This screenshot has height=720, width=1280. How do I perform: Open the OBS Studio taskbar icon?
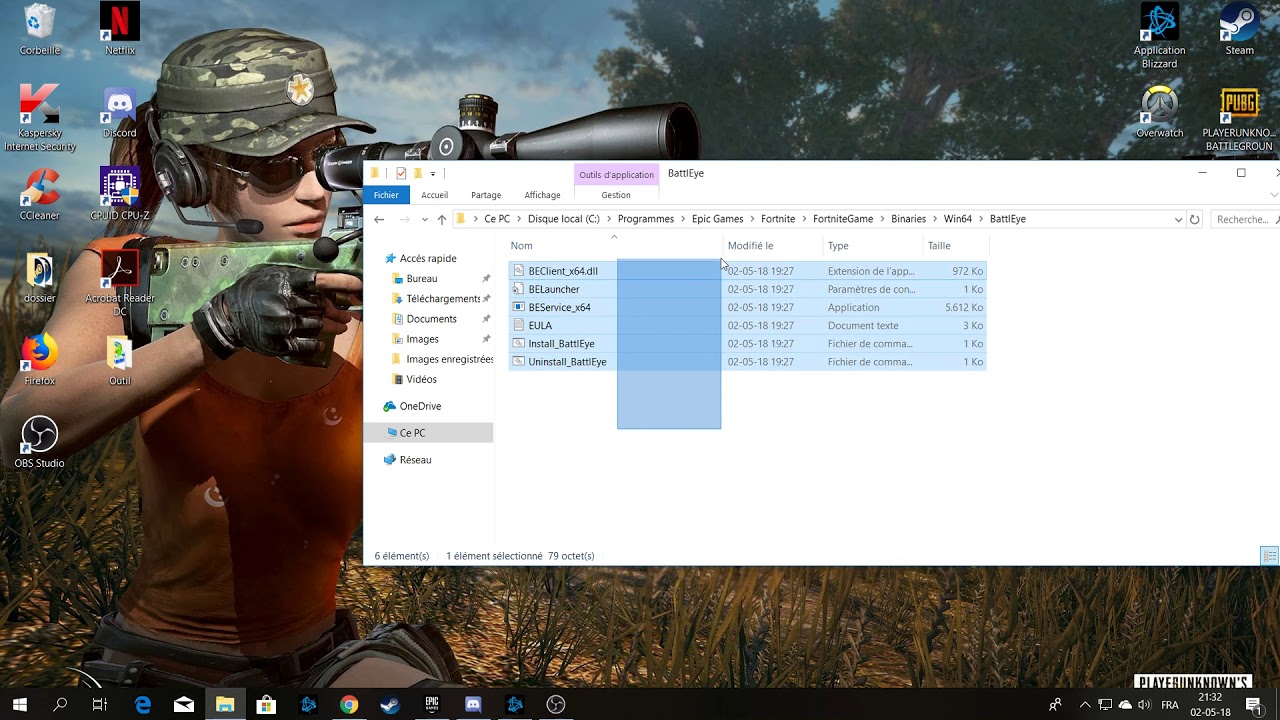[x=556, y=705]
